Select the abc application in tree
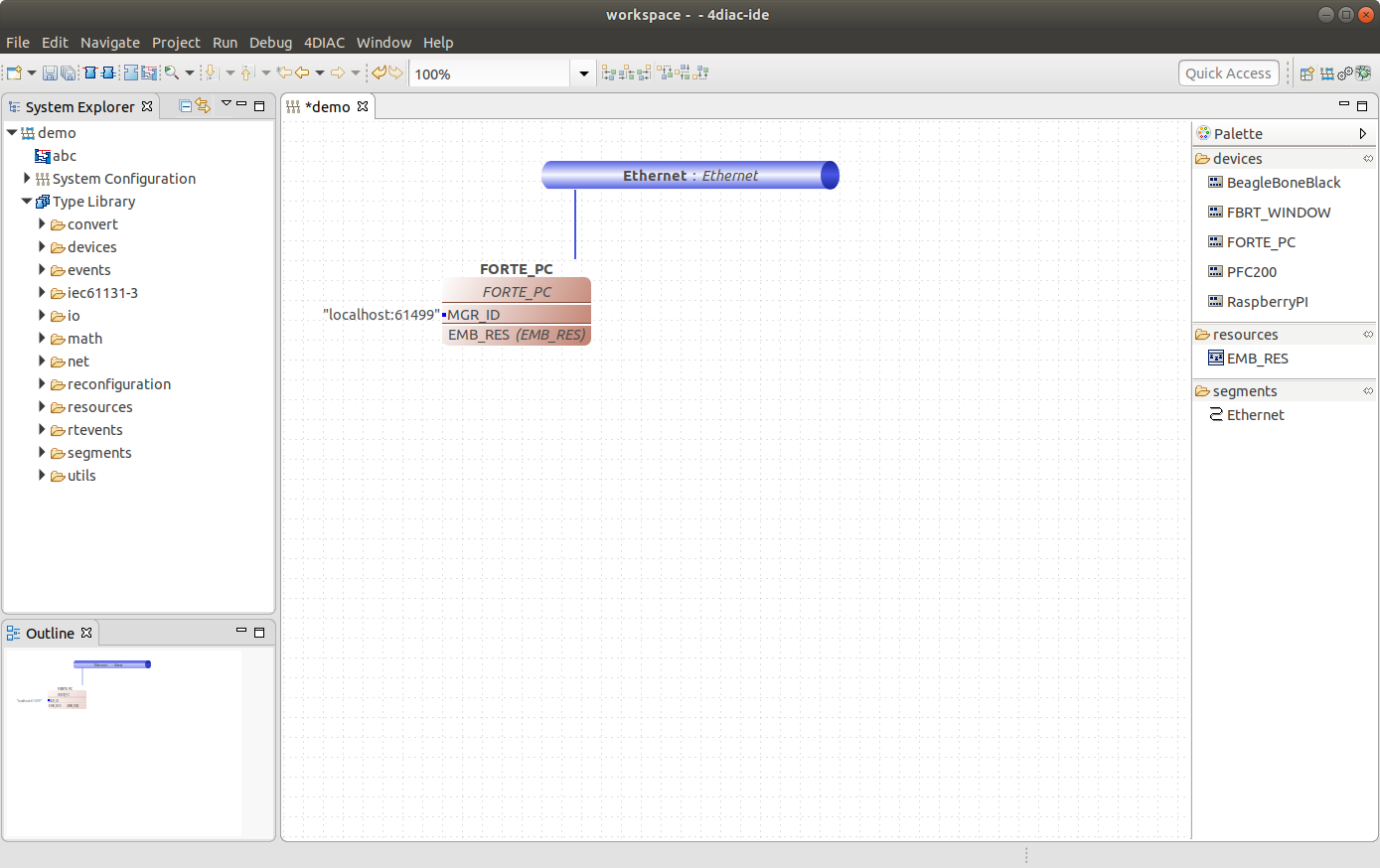 (56, 156)
